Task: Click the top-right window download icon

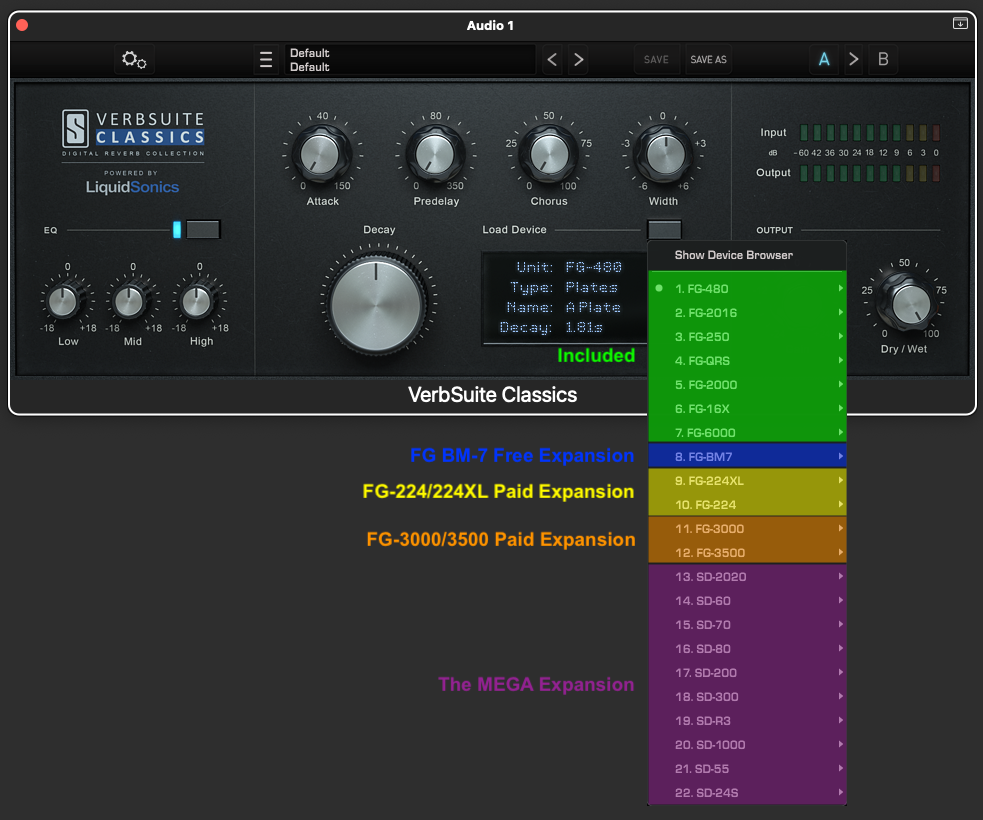Action: point(960,24)
